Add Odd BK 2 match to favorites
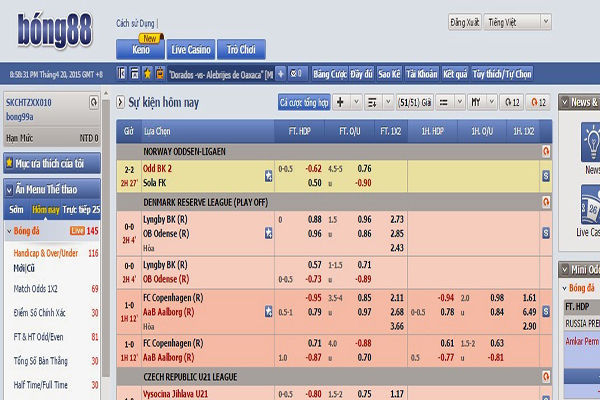Image resolution: width=600 pixels, height=400 pixels. [269, 176]
